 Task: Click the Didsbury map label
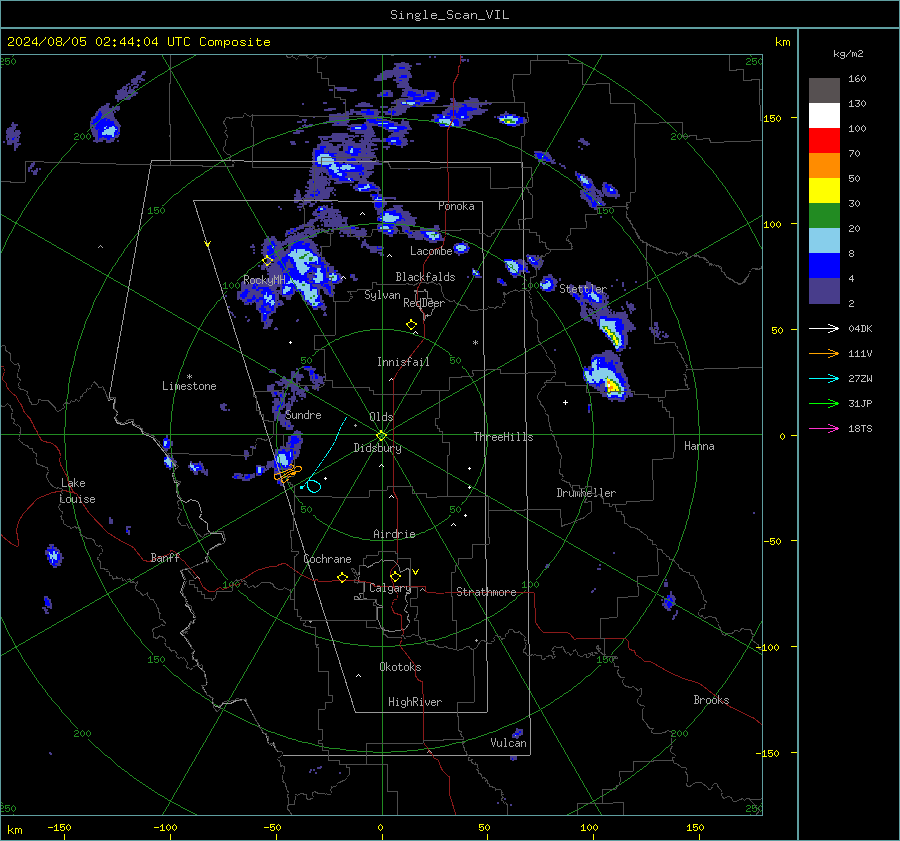tap(377, 448)
